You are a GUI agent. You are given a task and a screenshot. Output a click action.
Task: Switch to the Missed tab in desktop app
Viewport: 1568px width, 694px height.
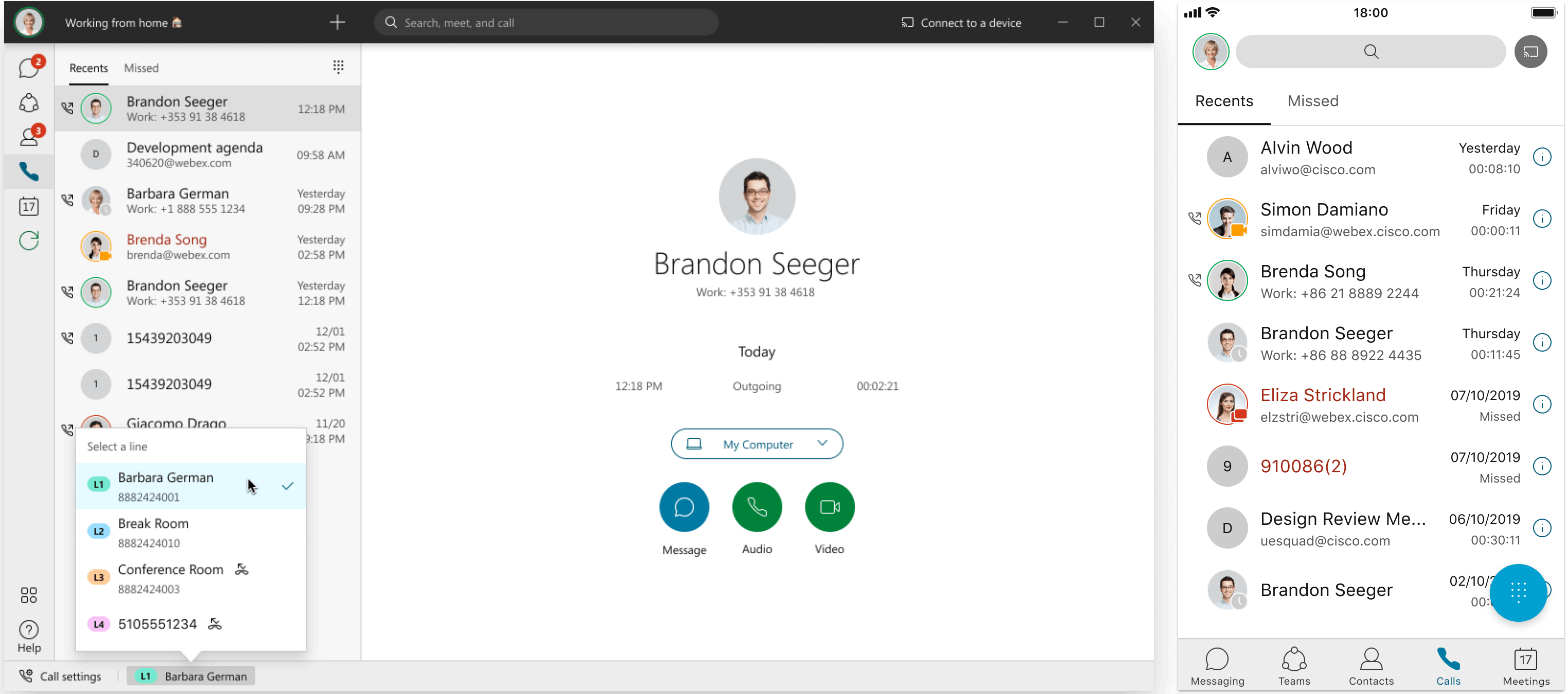tap(141, 68)
